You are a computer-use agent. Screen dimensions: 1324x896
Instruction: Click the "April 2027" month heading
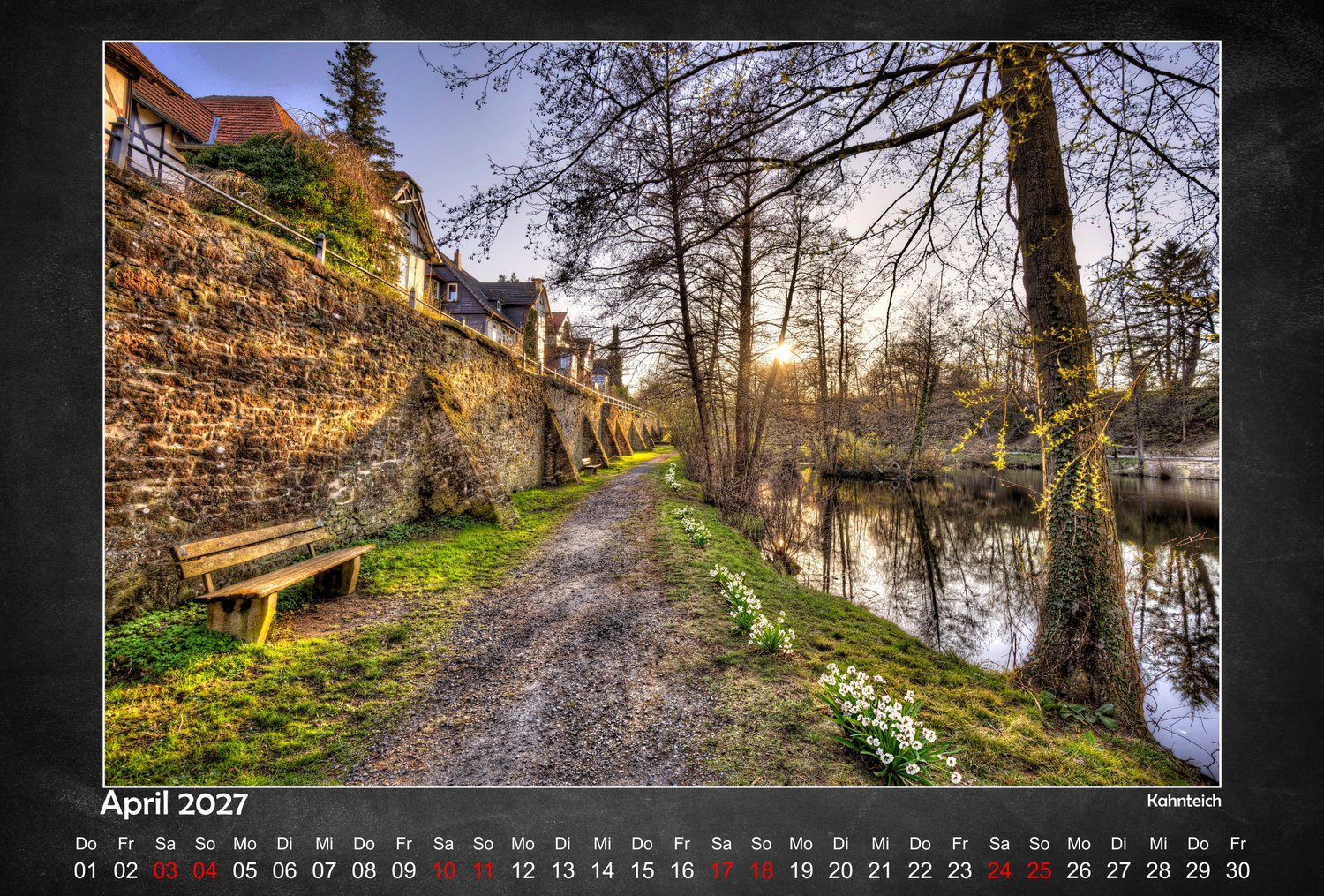click(x=174, y=804)
